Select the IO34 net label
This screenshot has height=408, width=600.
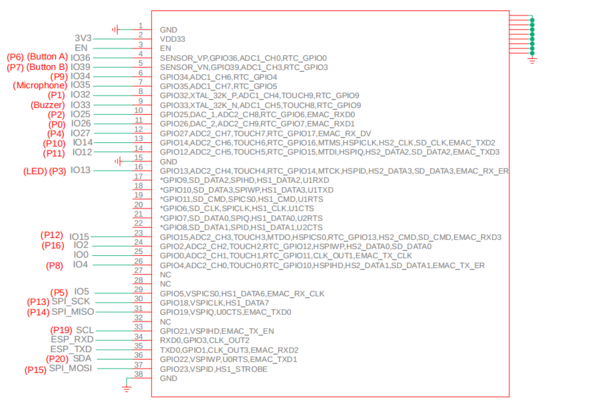80,76
